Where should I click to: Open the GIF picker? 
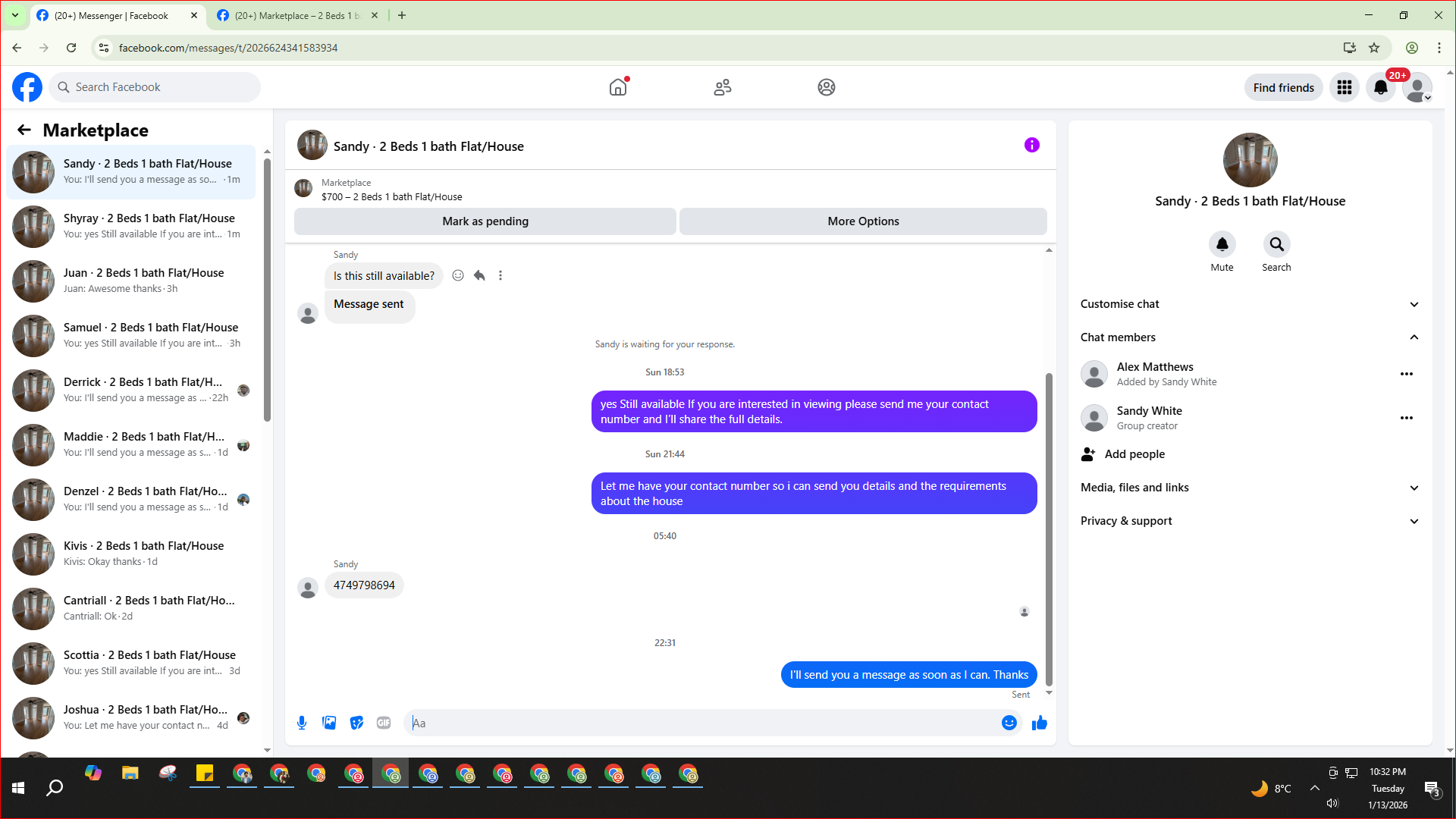coord(384,723)
